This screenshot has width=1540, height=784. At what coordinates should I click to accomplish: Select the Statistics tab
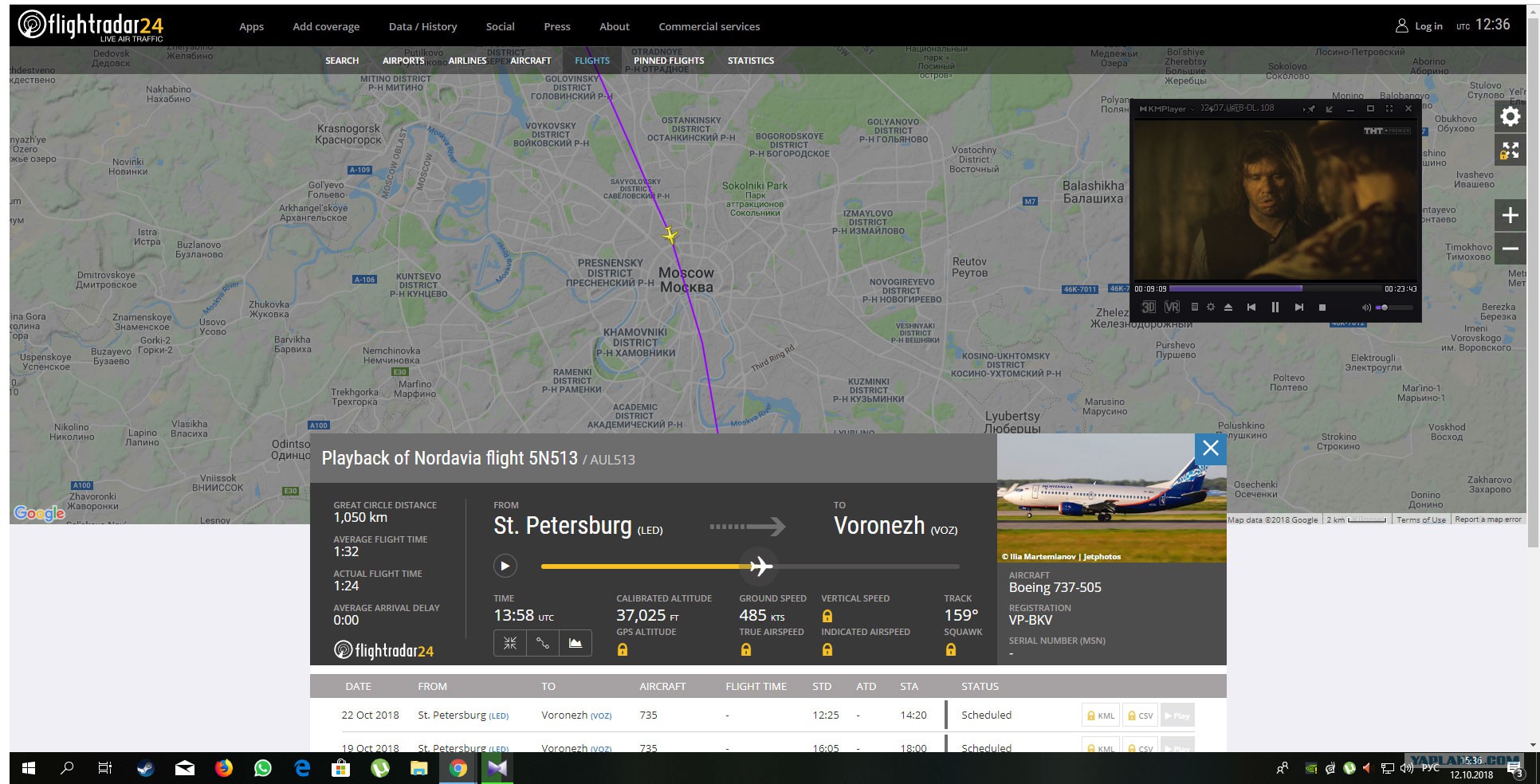pos(751,61)
